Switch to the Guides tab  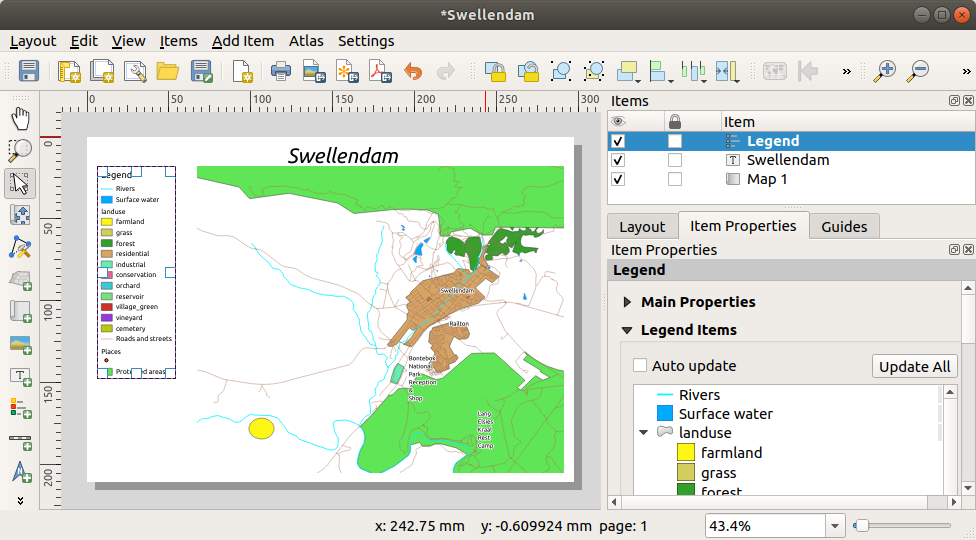coord(844,226)
